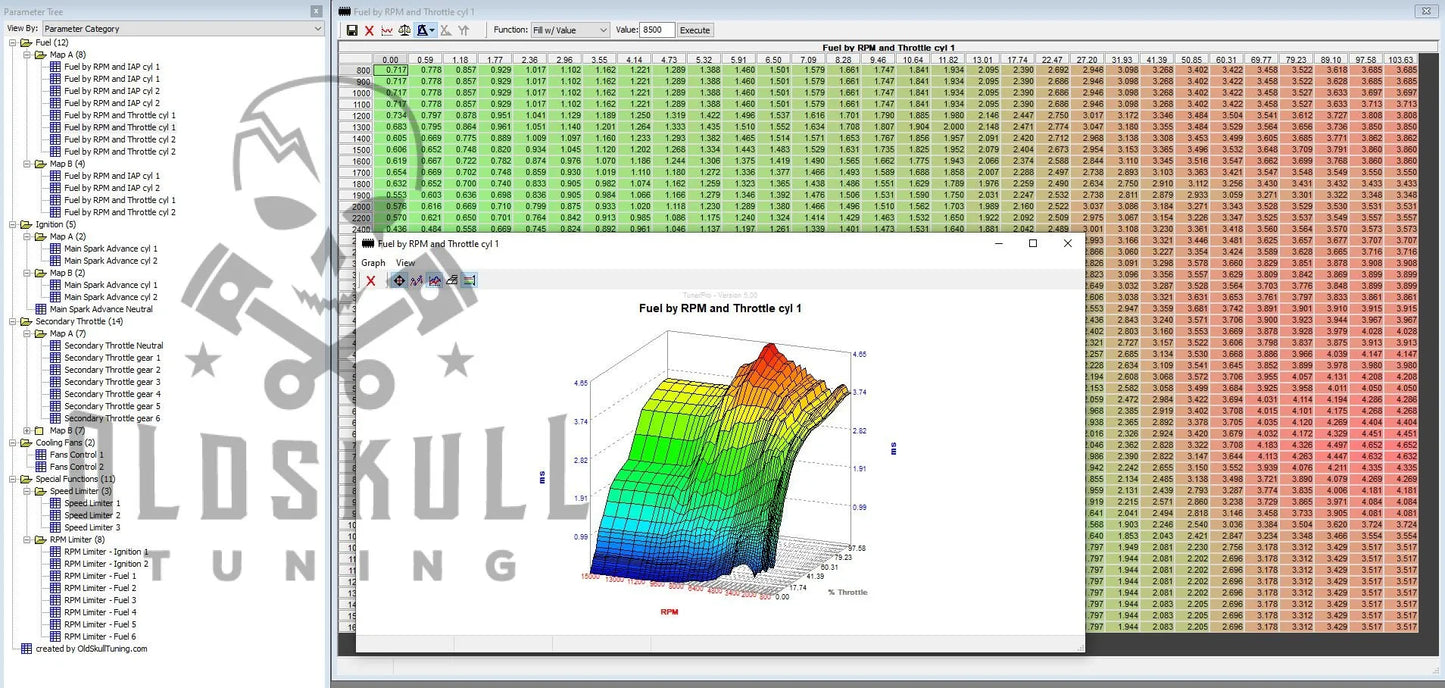The height and width of the screenshot is (688, 1445).
Task: Click the surface plane icon in graph toolbar
Action: (x=451, y=281)
